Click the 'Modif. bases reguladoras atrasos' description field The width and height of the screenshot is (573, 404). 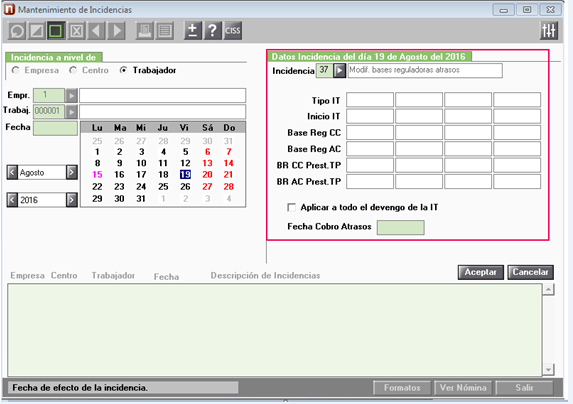(425, 70)
